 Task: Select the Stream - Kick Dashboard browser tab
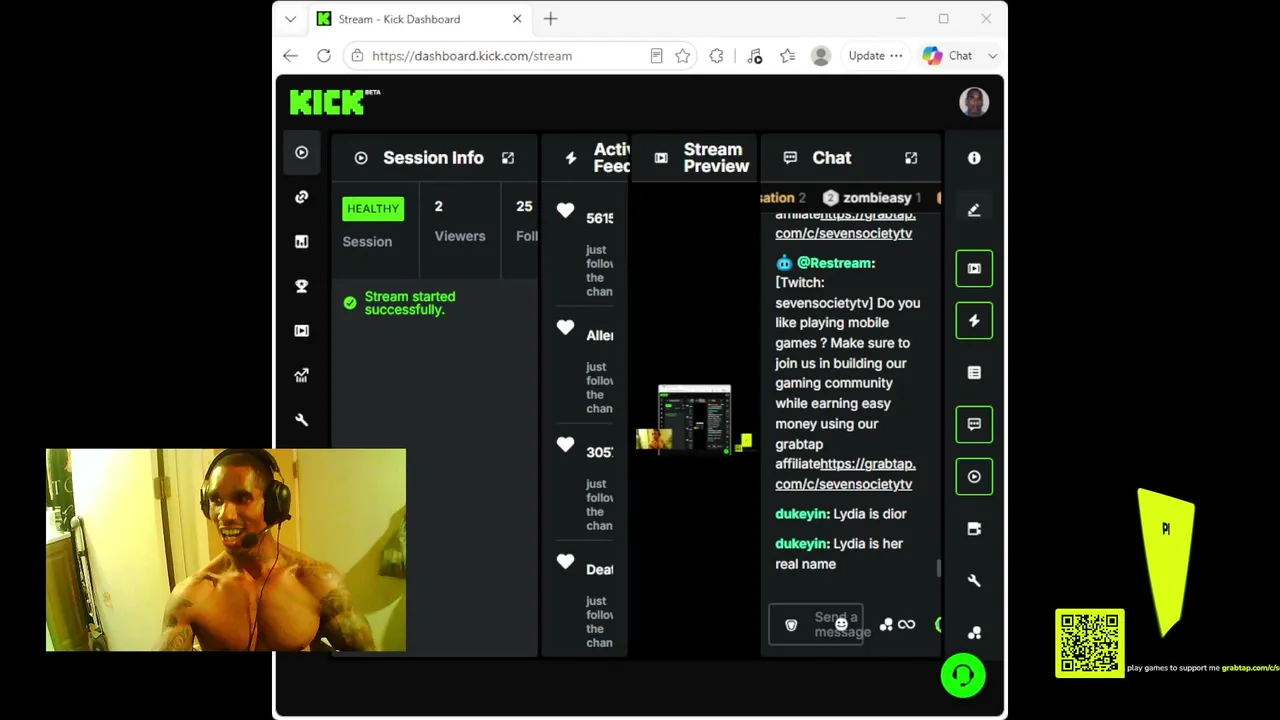pyautogui.click(x=420, y=19)
